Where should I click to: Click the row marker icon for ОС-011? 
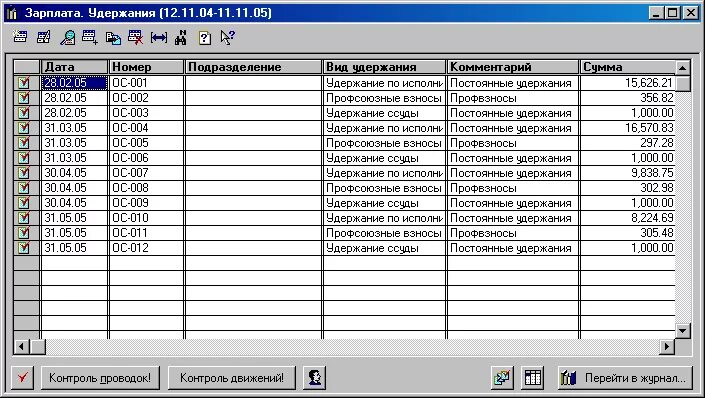[24, 233]
